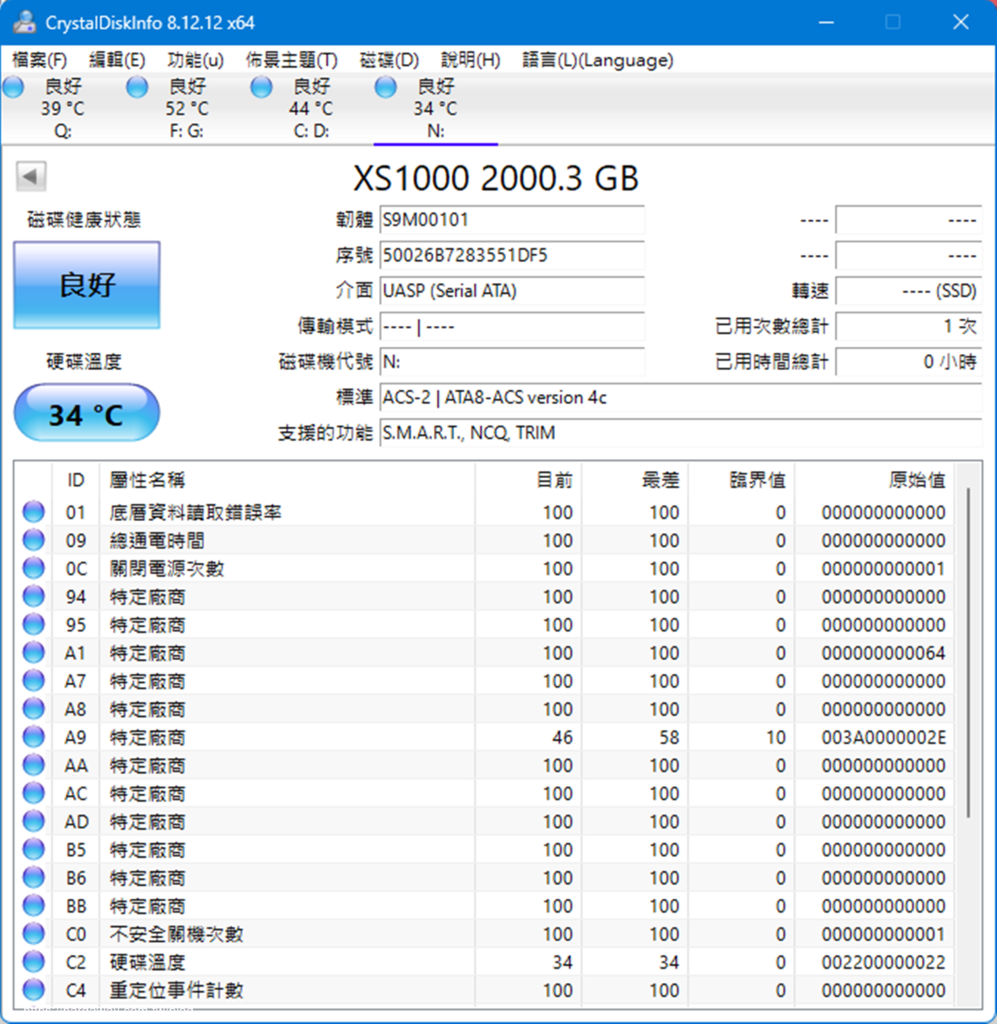The image size is (997, 1024).
Task: Click the status icon for attribute AD
Action: click(x=33, y=821)
